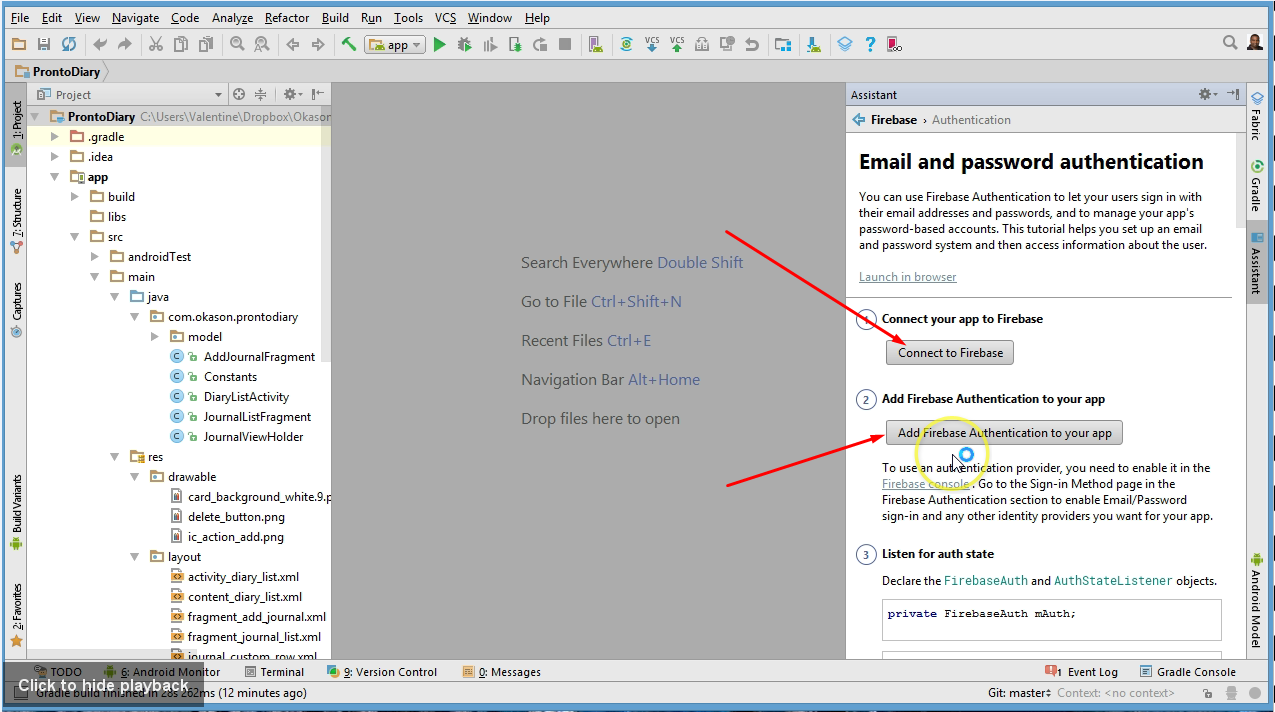Run the app with green play icon
This screenshot has width=1275, height=712.
439,44
